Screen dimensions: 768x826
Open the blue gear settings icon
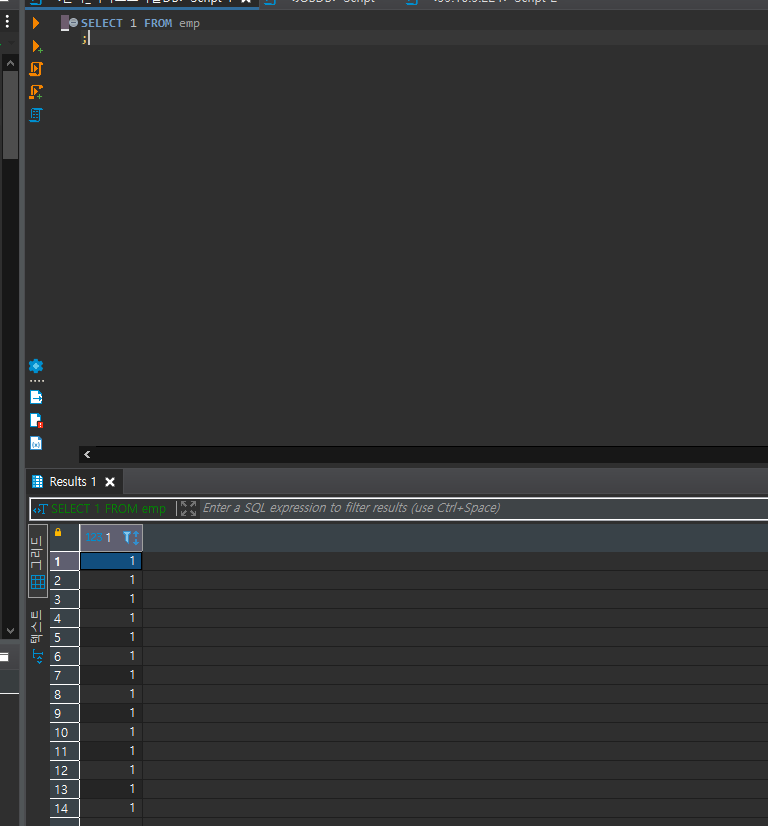click(x=36, y=366)
